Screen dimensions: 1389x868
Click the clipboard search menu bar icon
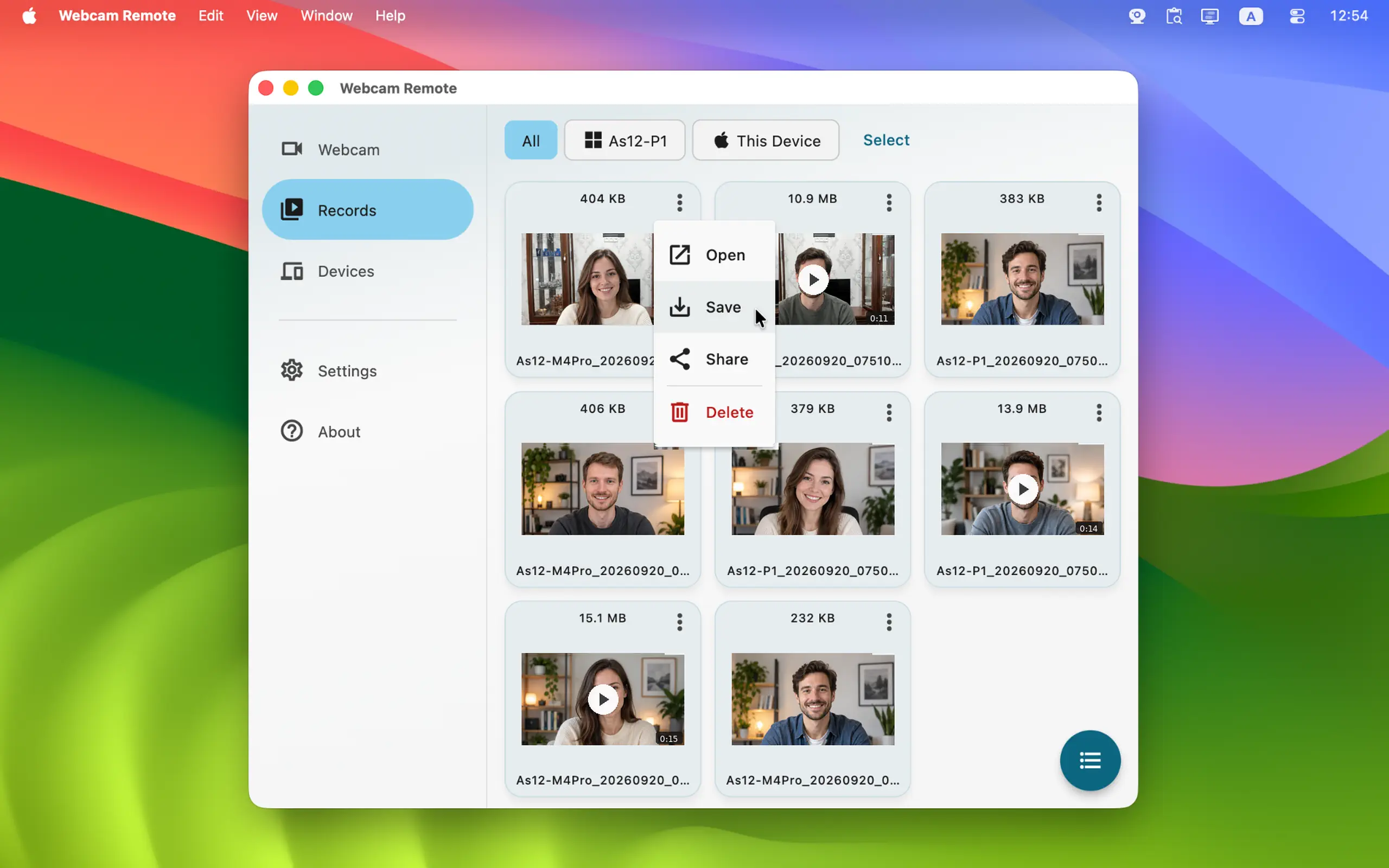pos(1174,16)
